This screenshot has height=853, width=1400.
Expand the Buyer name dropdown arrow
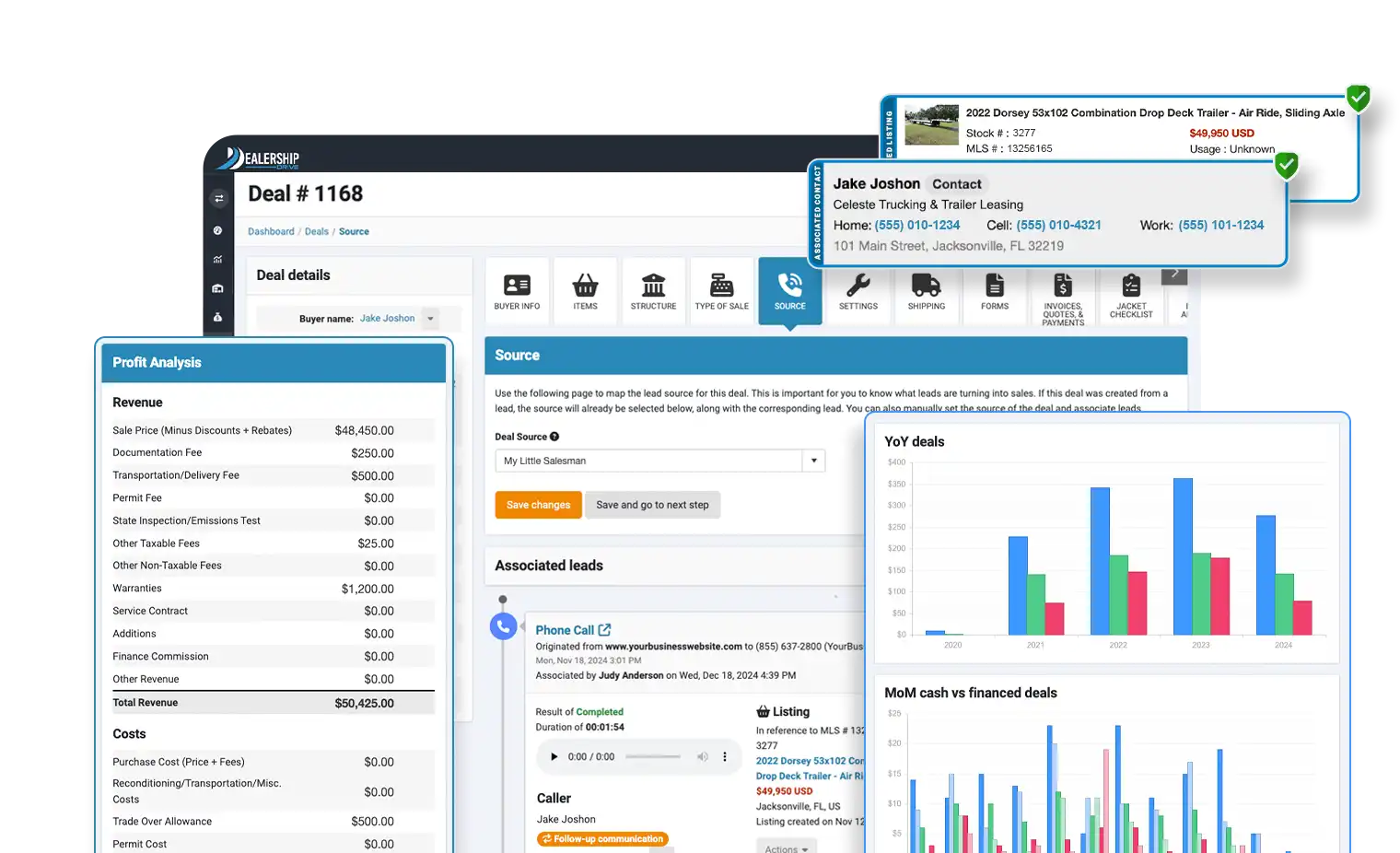coord(430,319)
